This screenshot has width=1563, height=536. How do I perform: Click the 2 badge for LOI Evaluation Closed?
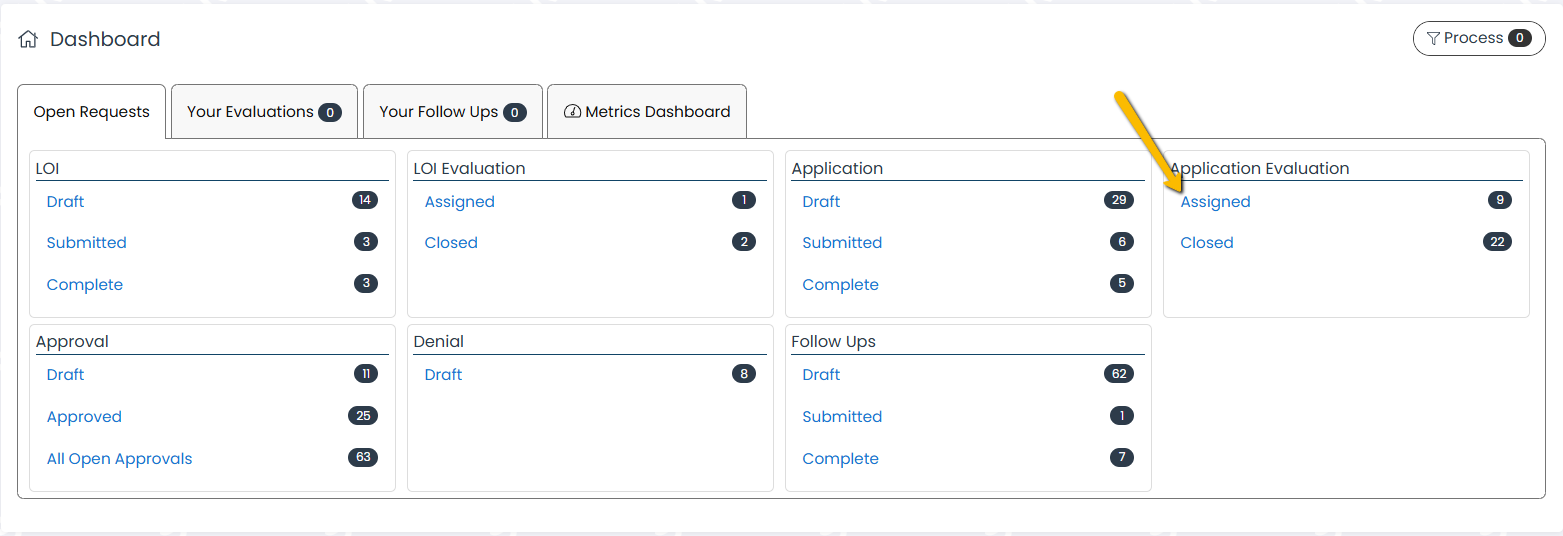[x=744, y=242]
